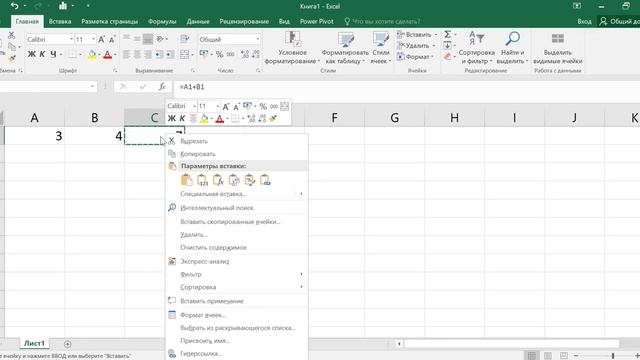
Task: Click the cancel X in formula bar
Action: (x=123, y=87)
